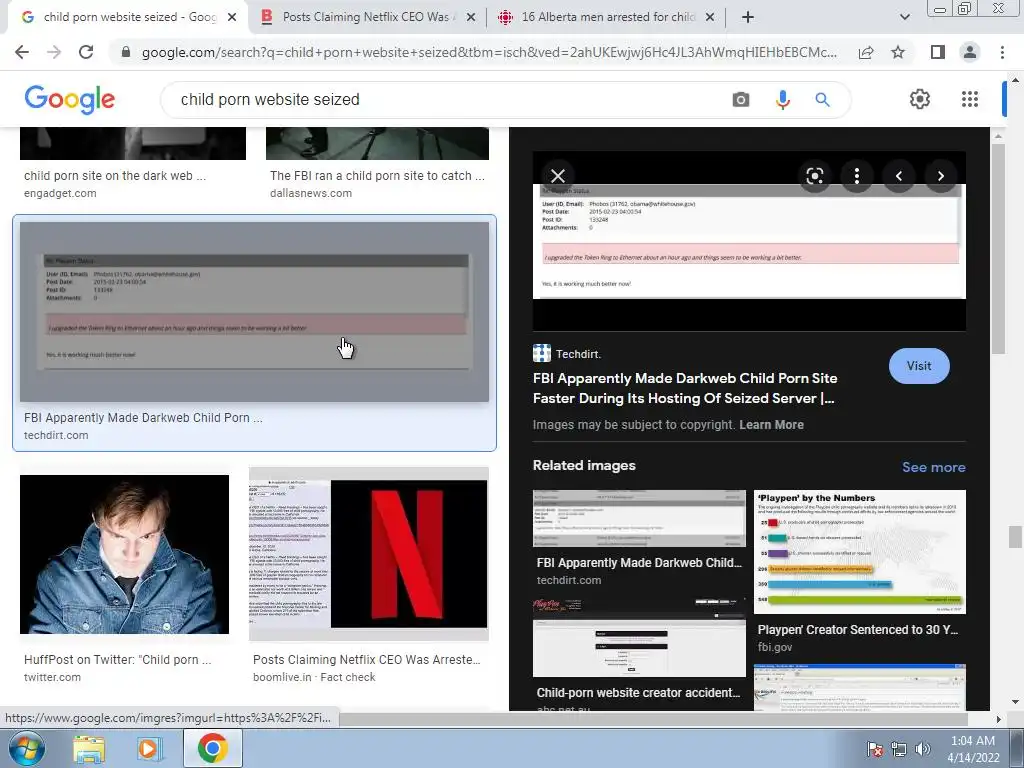Close the Google search tab
The height and width of the screenshot is (768, 1024).
(232, 17)
